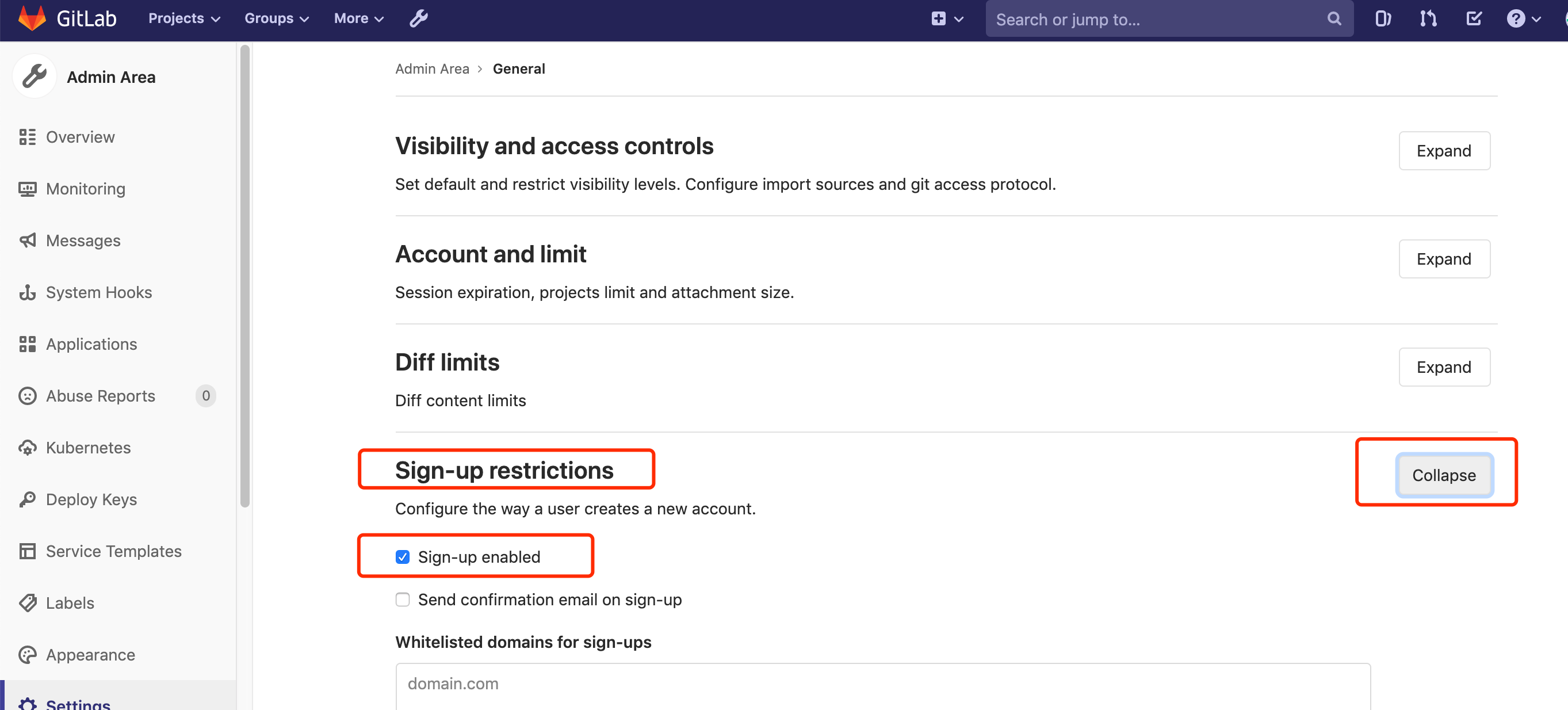Click the whitelisted domains input field
Screen dimensions: 1568x710
[882, 684]
